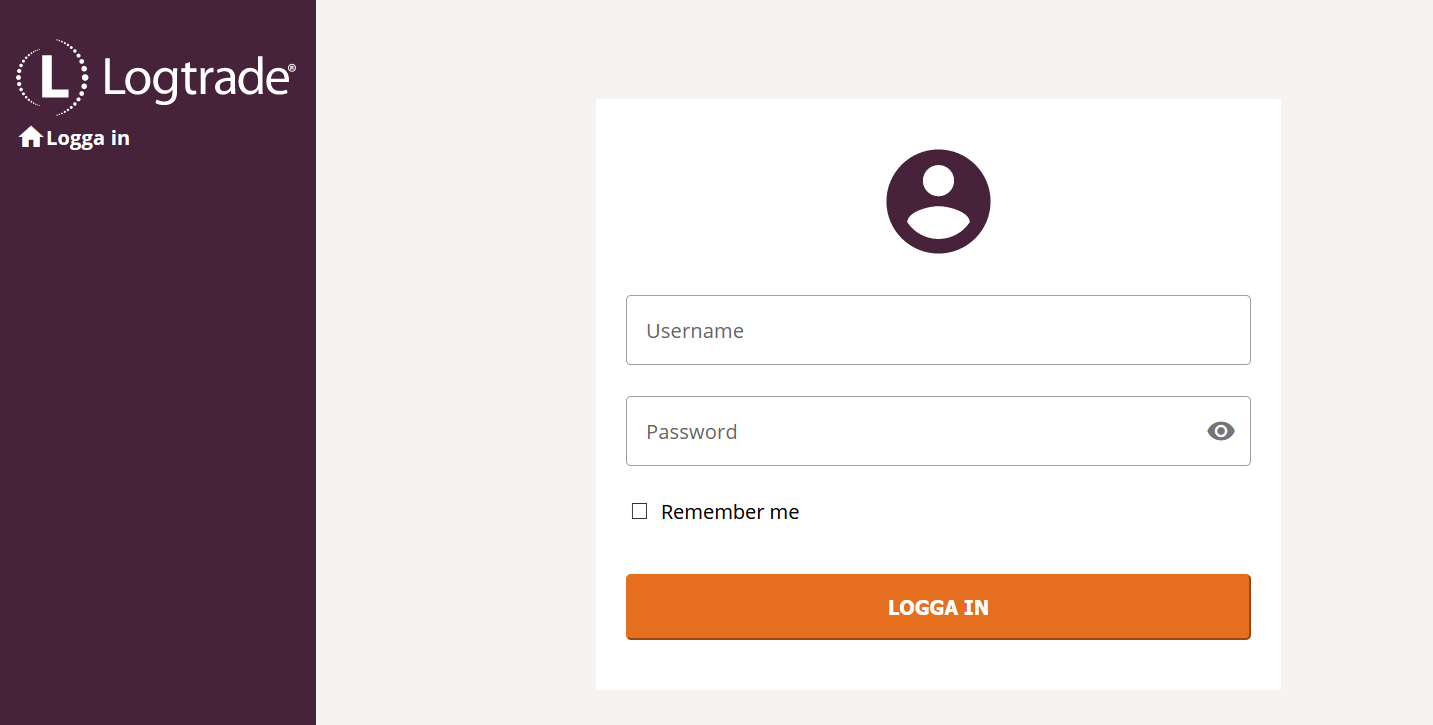1433x725 pixels.
Task: Click the registered trademark symbol beside Logtrade
Action: [x=292, y=68]
